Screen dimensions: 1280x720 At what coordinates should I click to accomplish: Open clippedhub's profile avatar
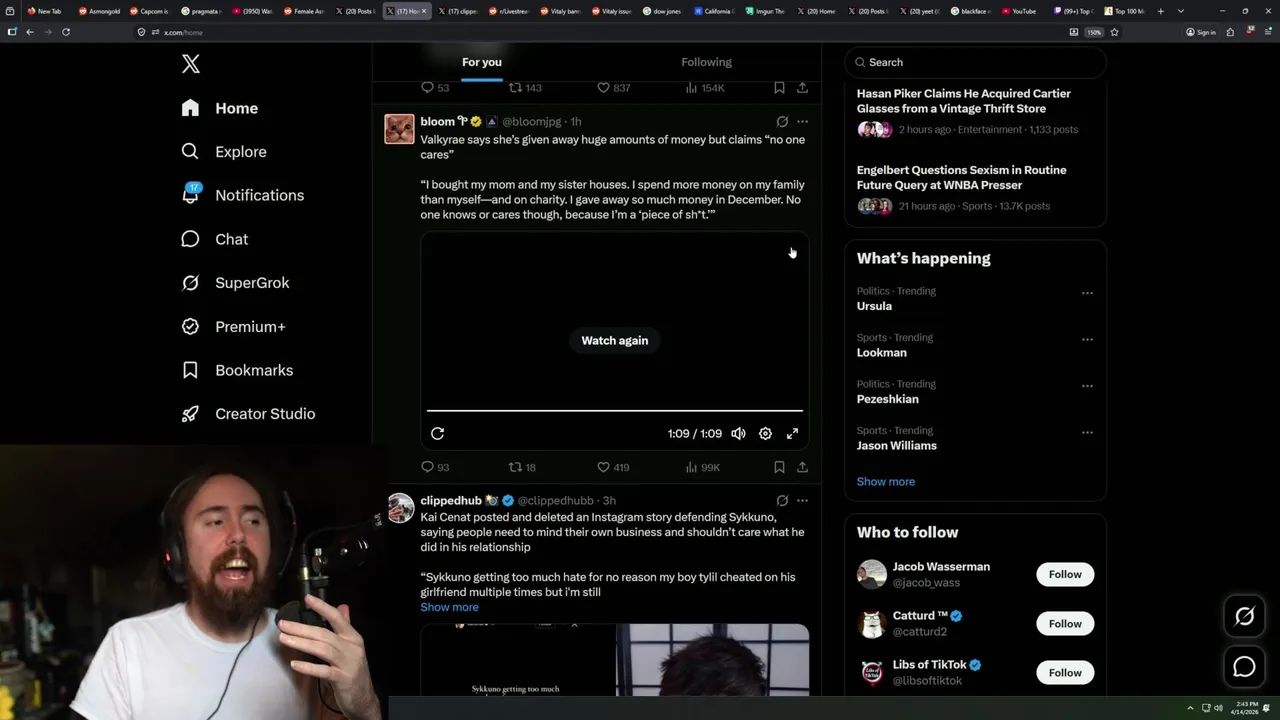pyautogui.click(x=400, y=508)
